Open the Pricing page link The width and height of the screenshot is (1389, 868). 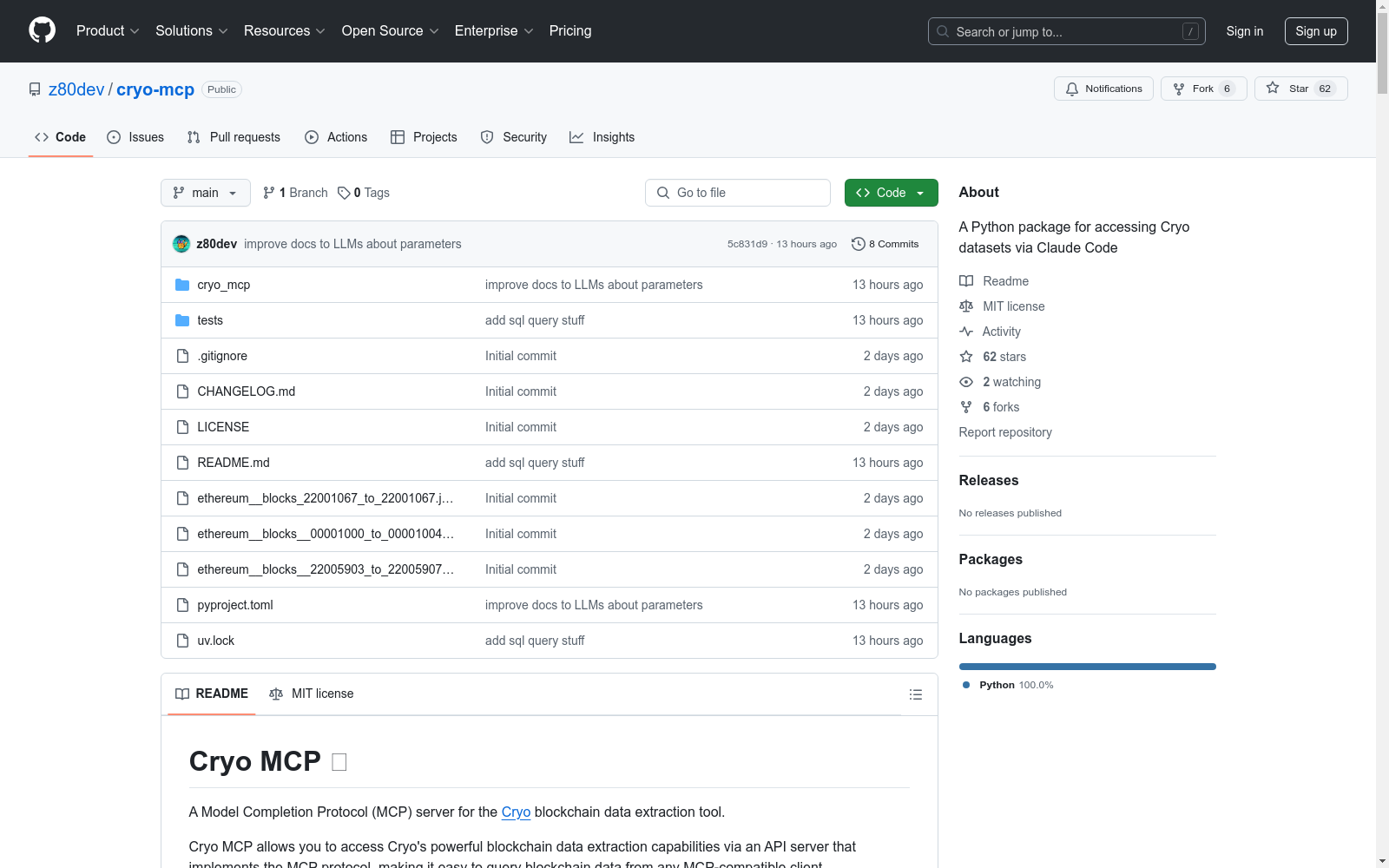click(x=570, y=30)
